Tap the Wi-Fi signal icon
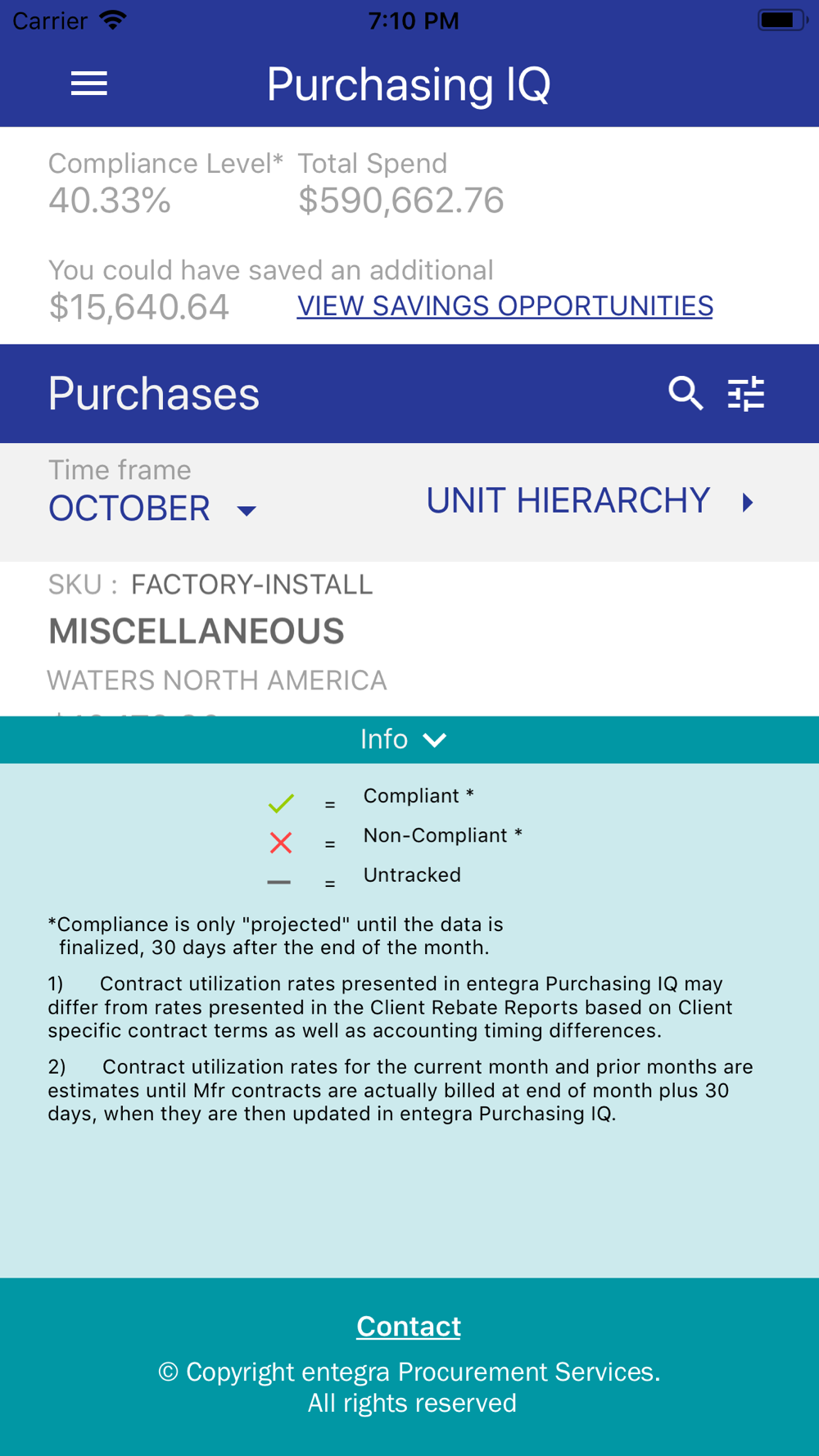 tap(113, 20)
